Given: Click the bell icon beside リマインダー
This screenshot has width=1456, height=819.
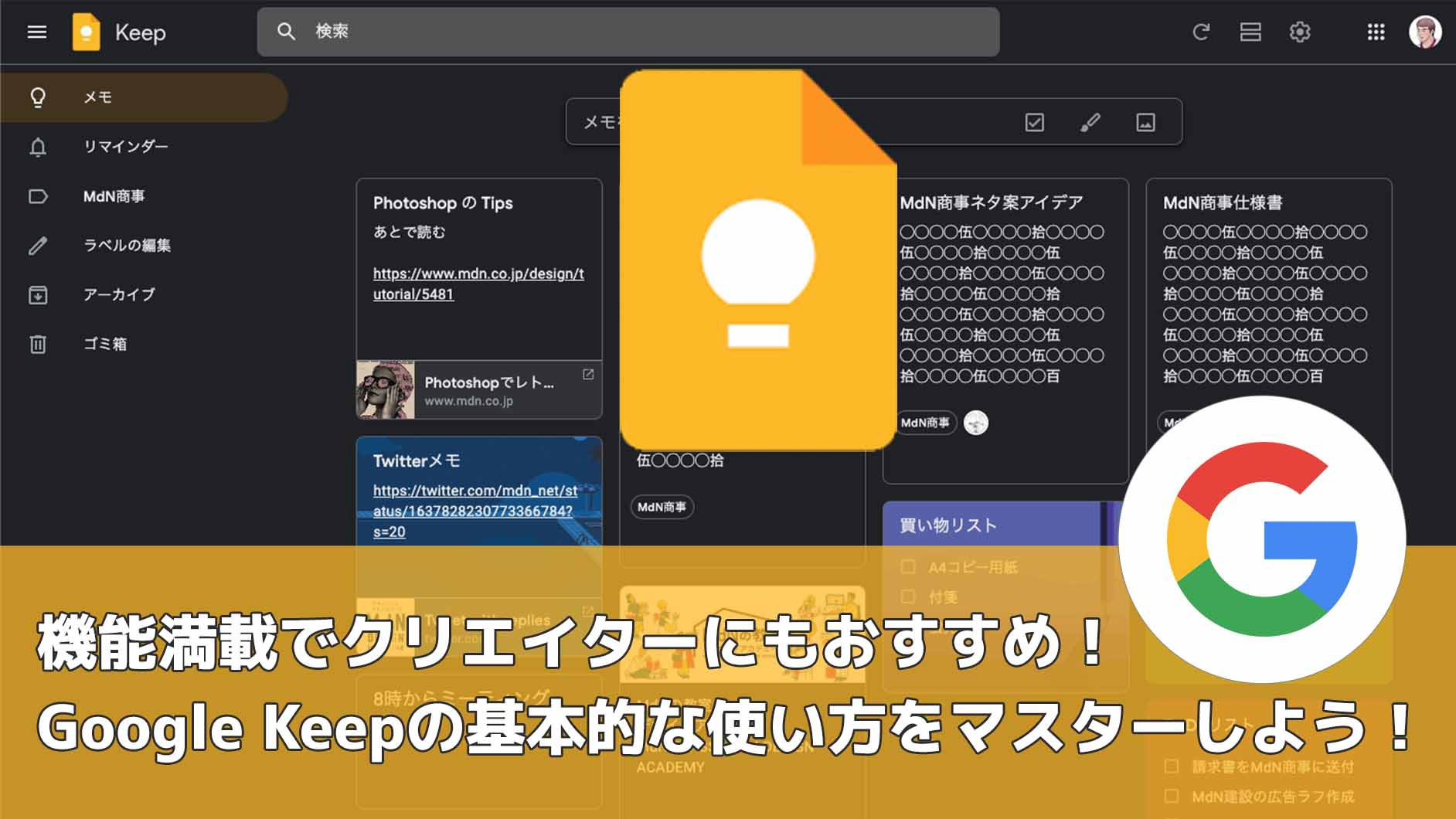Looking at the screenshot, I should [38, 147].
